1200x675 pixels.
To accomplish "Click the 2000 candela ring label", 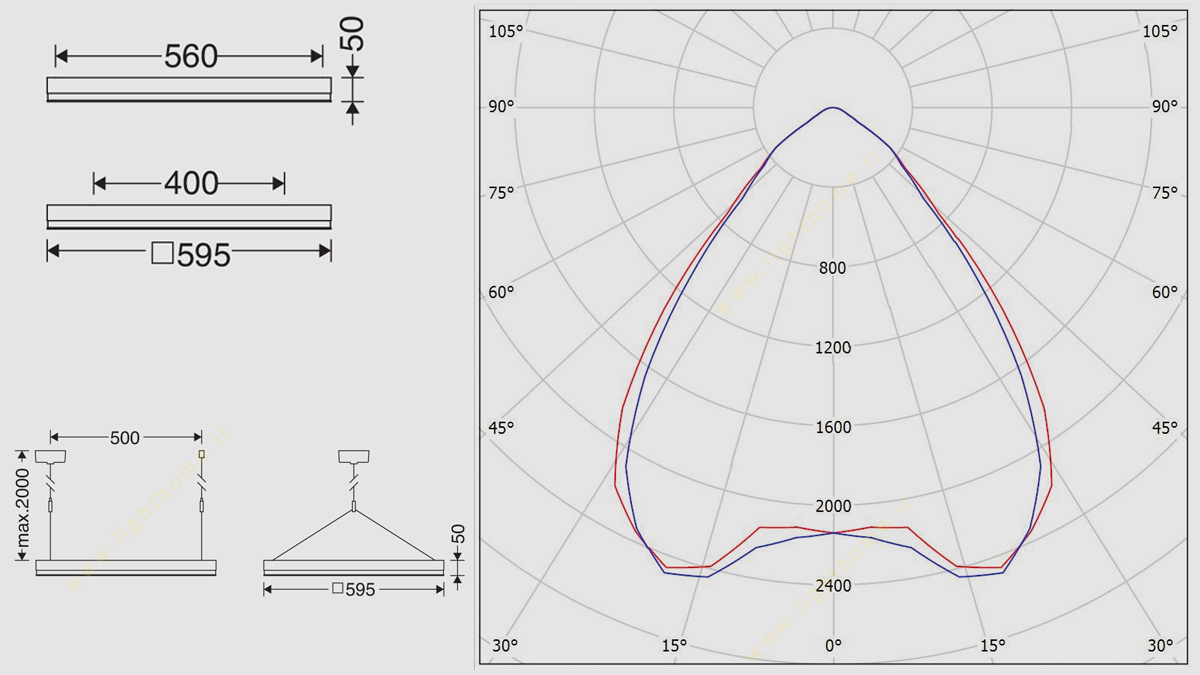I will tap(833, 507).
